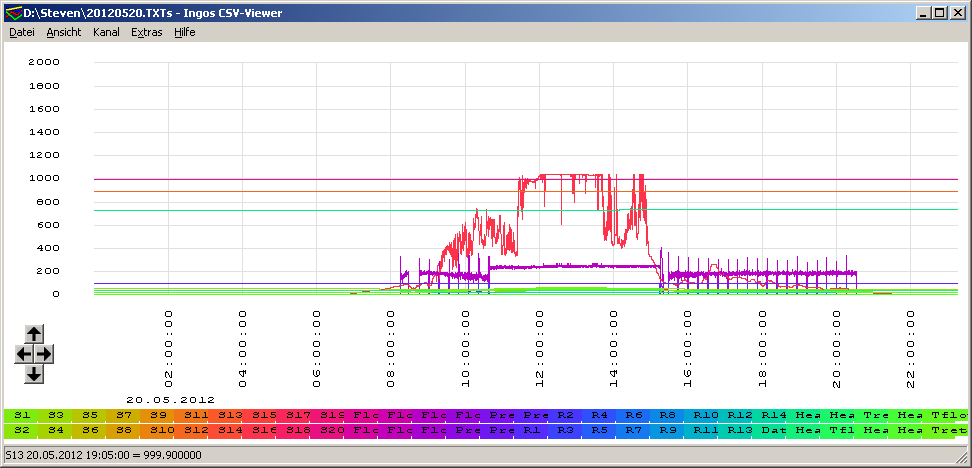Click the 1000 y-axis label
Image resolution: width=972 pixels, height=468 pixels.
click(x=45, y=178)
